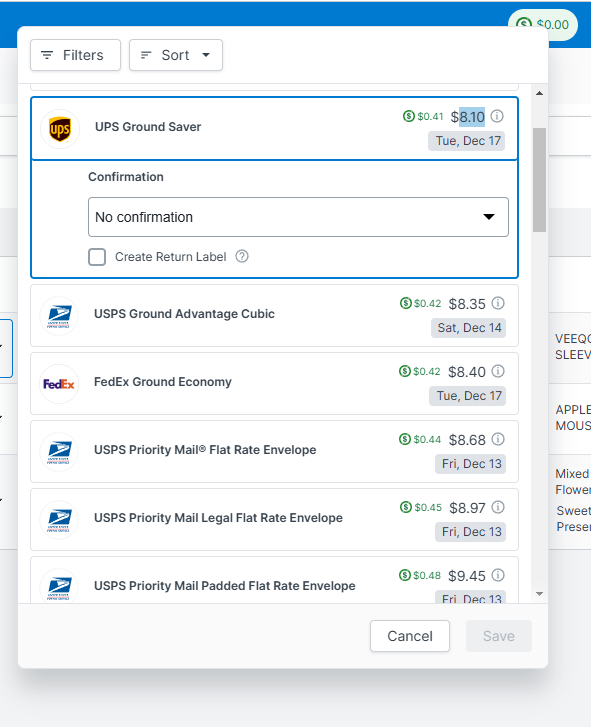This screenshot has width=591, height=727.
Task: Show info for the $8.97 rate
Action: pos(498,507)
